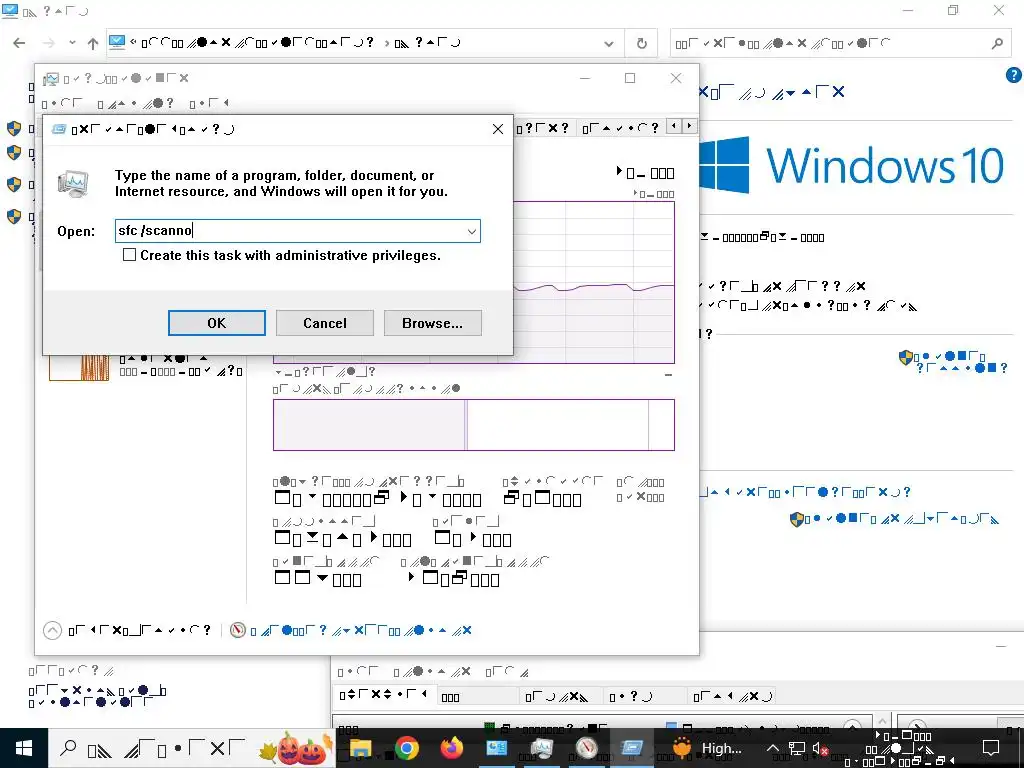1024x768 pixels.
Task: Expand the Open field history dropdown
Action: pos(472,231)
